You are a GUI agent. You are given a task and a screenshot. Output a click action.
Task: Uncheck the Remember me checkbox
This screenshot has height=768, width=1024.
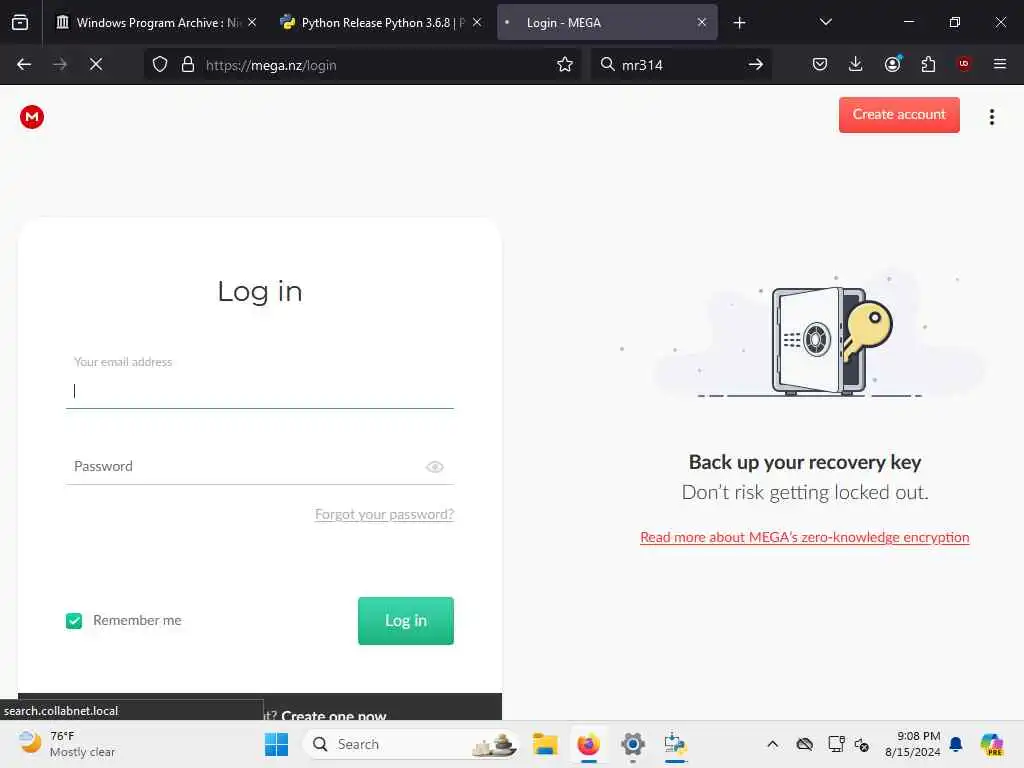click(x=74, y=620)
